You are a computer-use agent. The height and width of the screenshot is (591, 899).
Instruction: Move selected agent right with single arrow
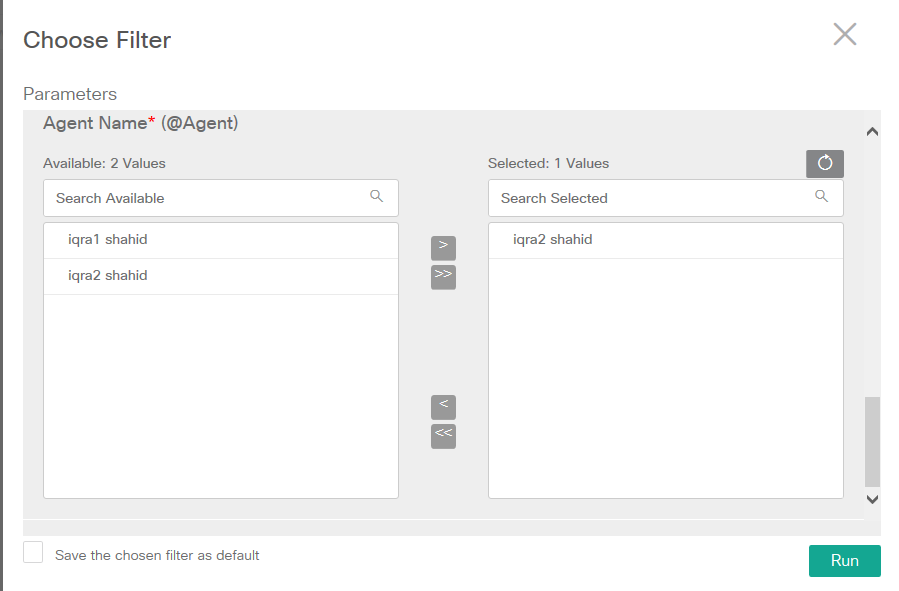[443, 246]
